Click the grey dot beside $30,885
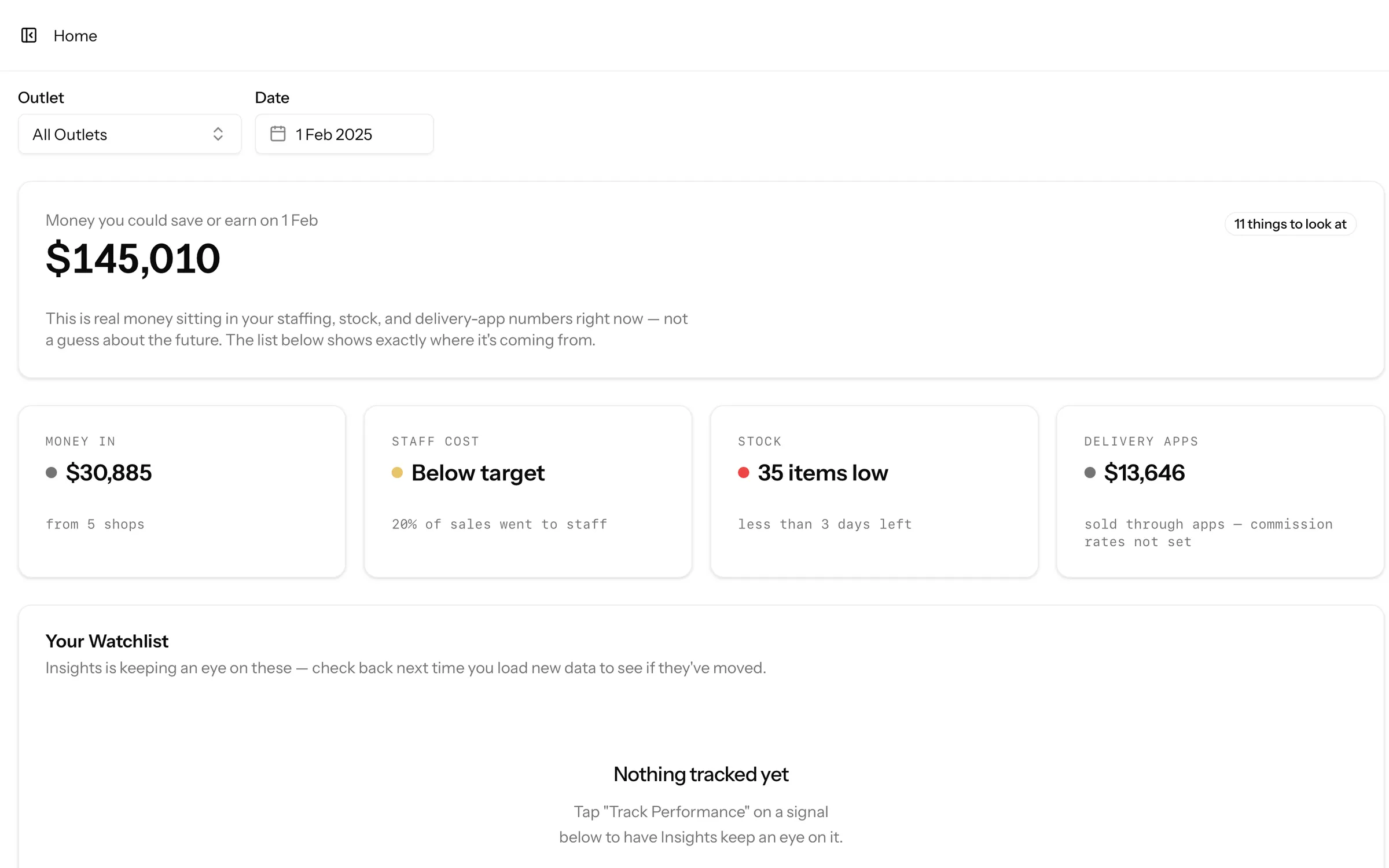This screenshot has height=868, width=1389. 52,473
